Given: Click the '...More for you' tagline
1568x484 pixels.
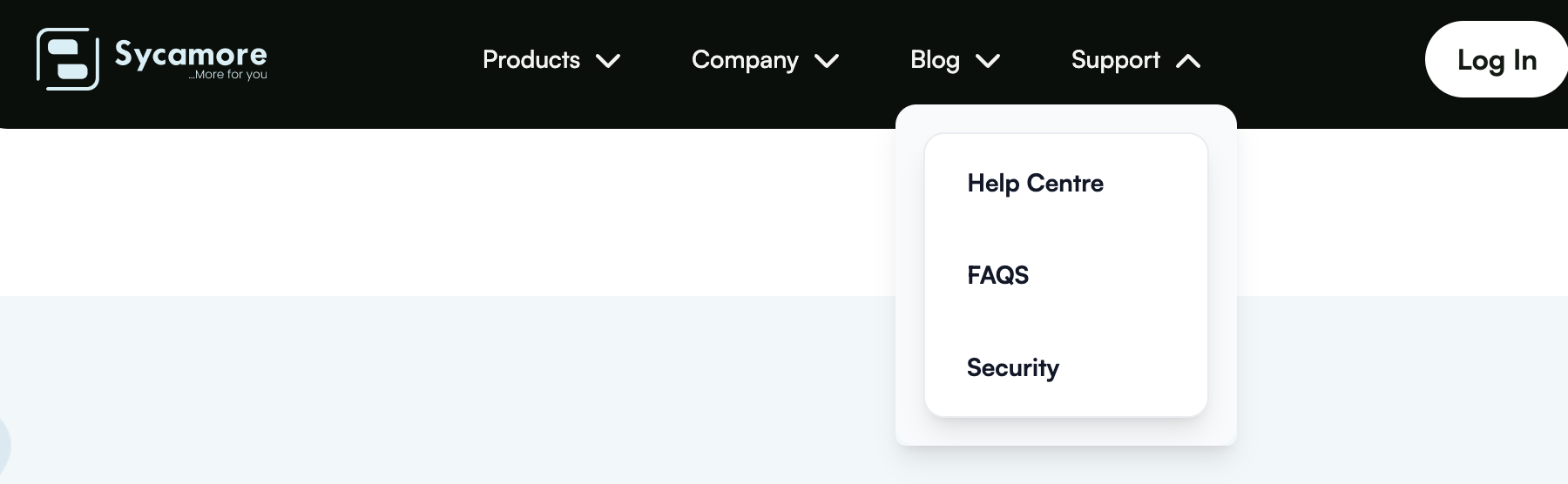Looking at the screenshot, I should point(228,75).
